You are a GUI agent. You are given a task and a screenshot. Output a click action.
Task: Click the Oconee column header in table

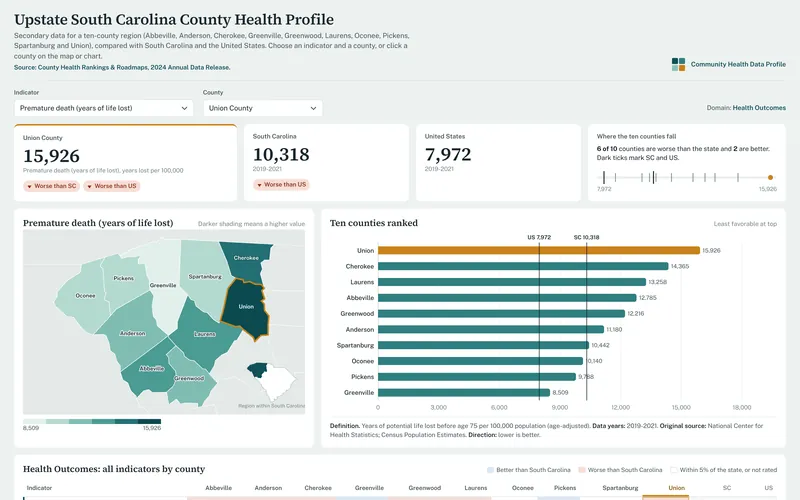[522, 488]
